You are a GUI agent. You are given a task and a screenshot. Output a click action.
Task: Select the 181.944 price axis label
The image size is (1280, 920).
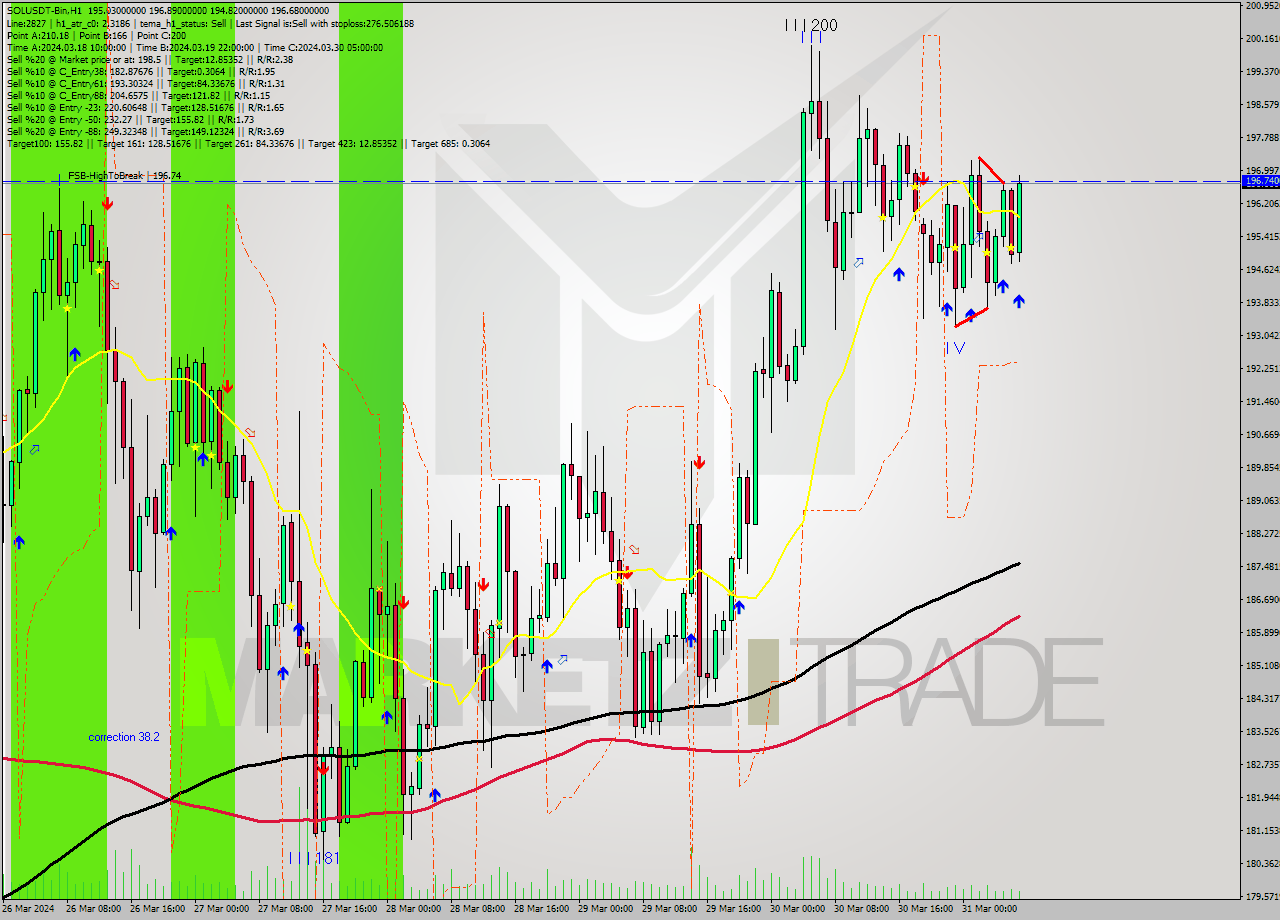coord(1262,797)
